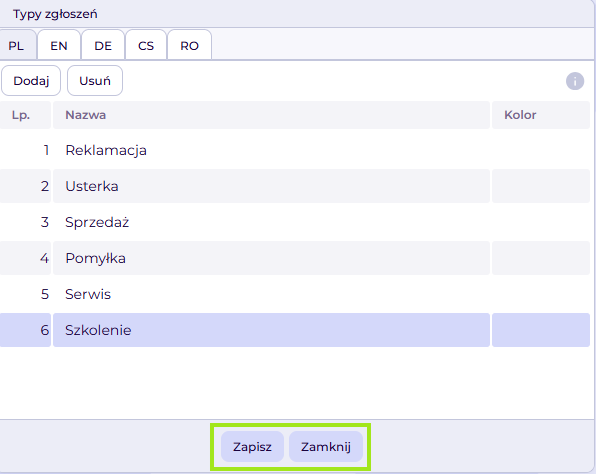Select the Usterka row
The image size is (596, 474).
pos(295,186)
